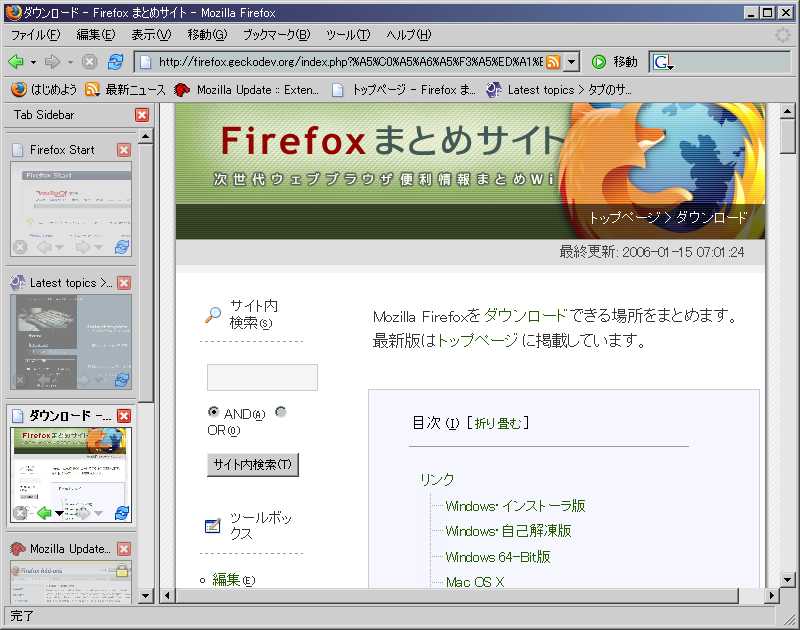
Task: Open the Back history dropdown arrow
Action: (x=33, y=62)
